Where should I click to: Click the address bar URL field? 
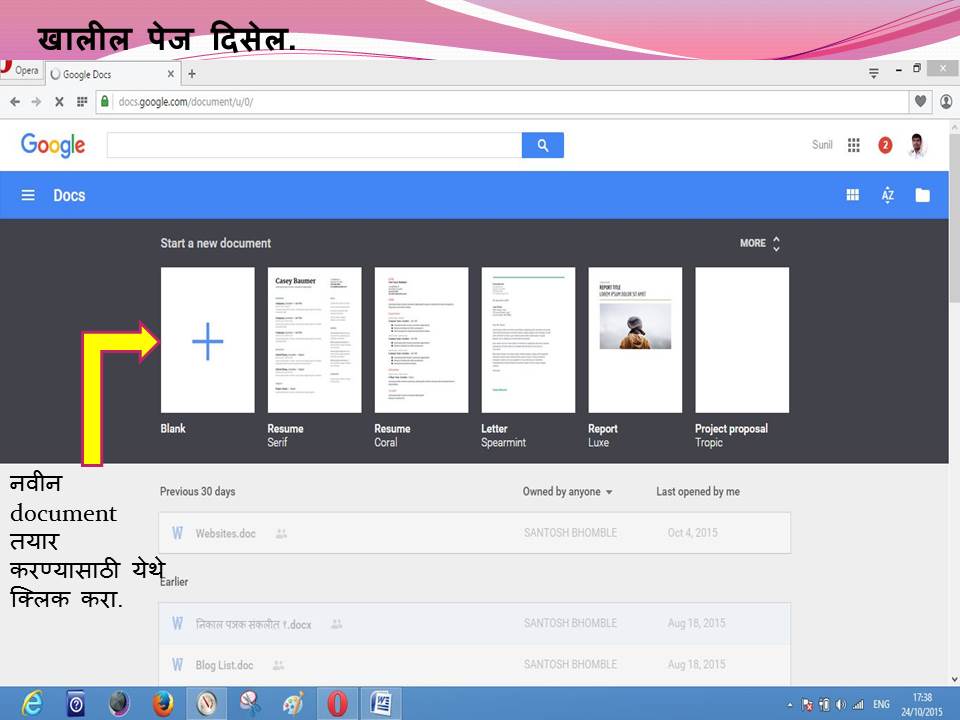coord(502,102)
